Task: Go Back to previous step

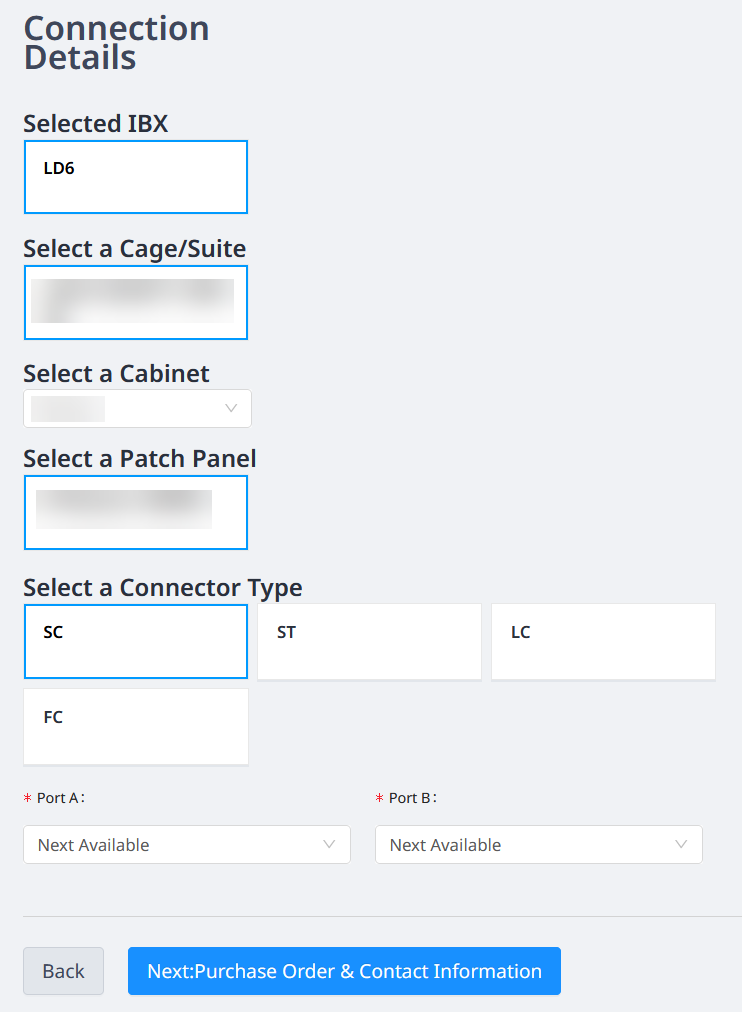Action: (x=63, y=971)
